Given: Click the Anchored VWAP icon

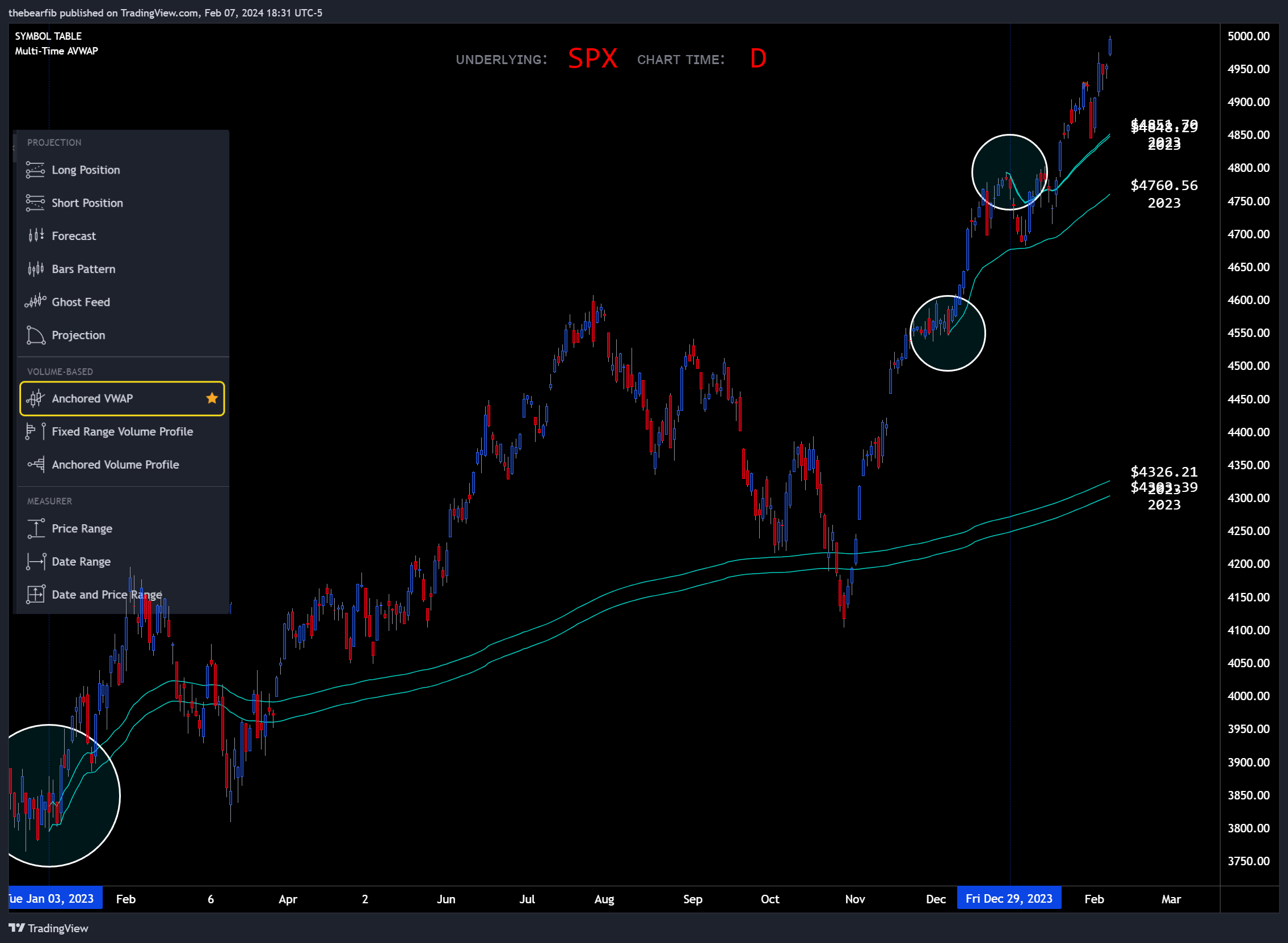Looking at the screenshot, I should point(35,398).
